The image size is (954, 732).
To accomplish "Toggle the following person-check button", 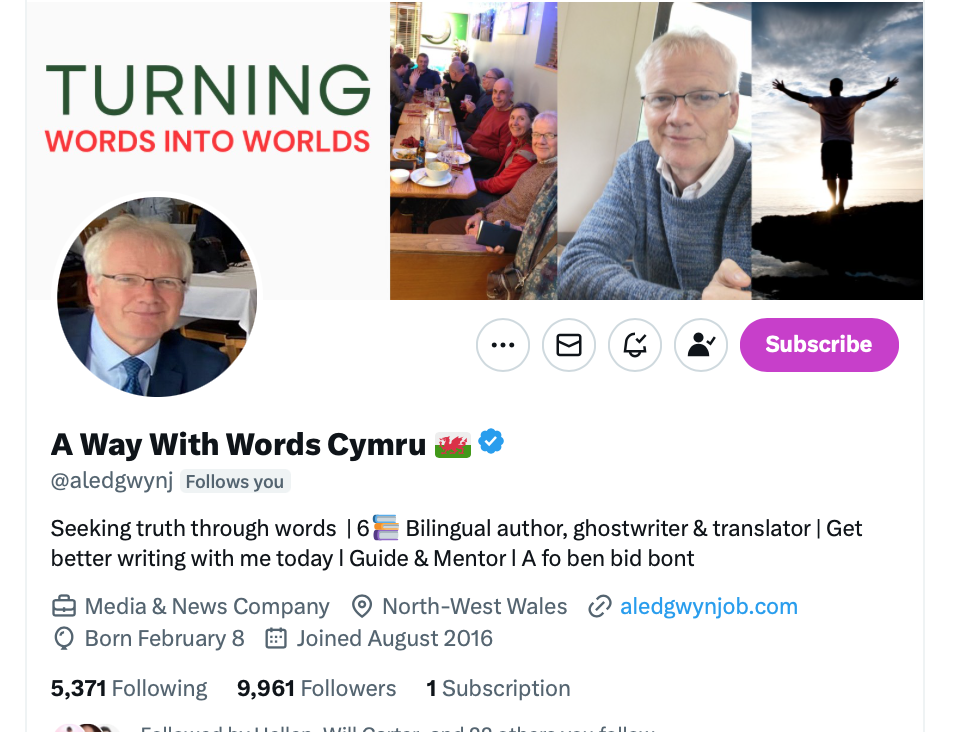I will [701, 345].
